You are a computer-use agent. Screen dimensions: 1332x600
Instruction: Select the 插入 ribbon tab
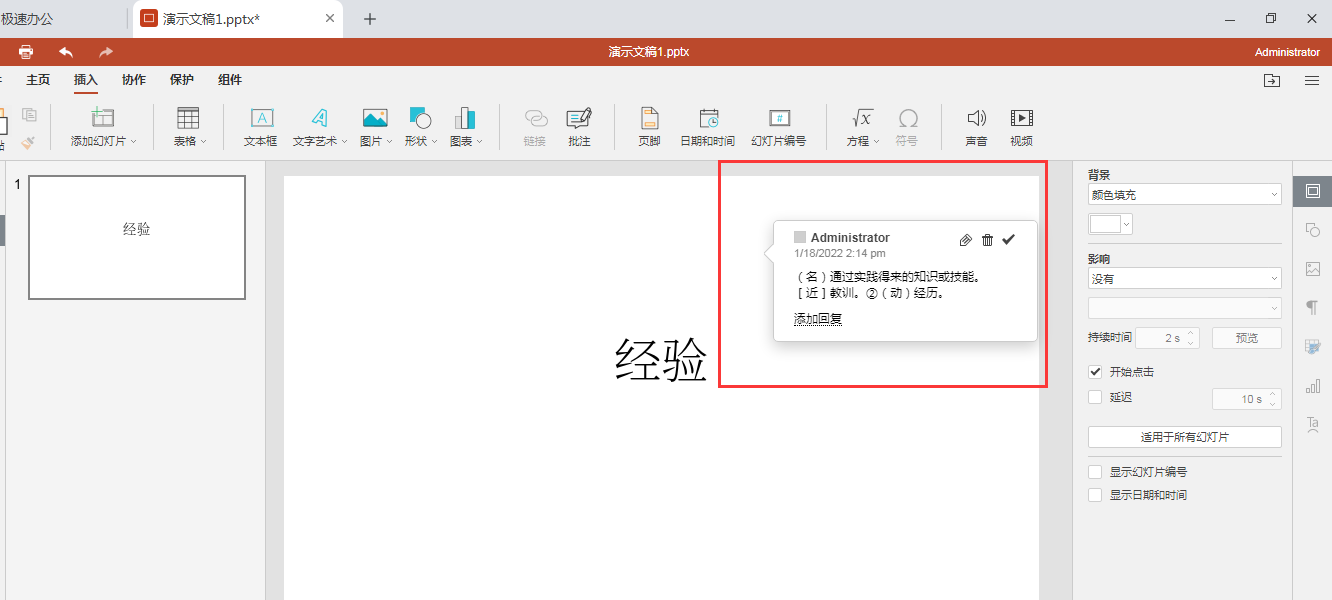pyautogui.click(x=86, y=80)
